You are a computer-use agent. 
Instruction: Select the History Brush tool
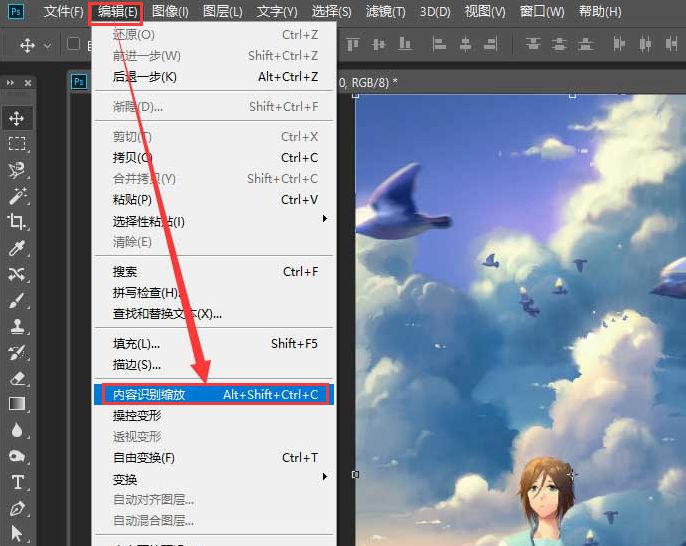point(17,352)
